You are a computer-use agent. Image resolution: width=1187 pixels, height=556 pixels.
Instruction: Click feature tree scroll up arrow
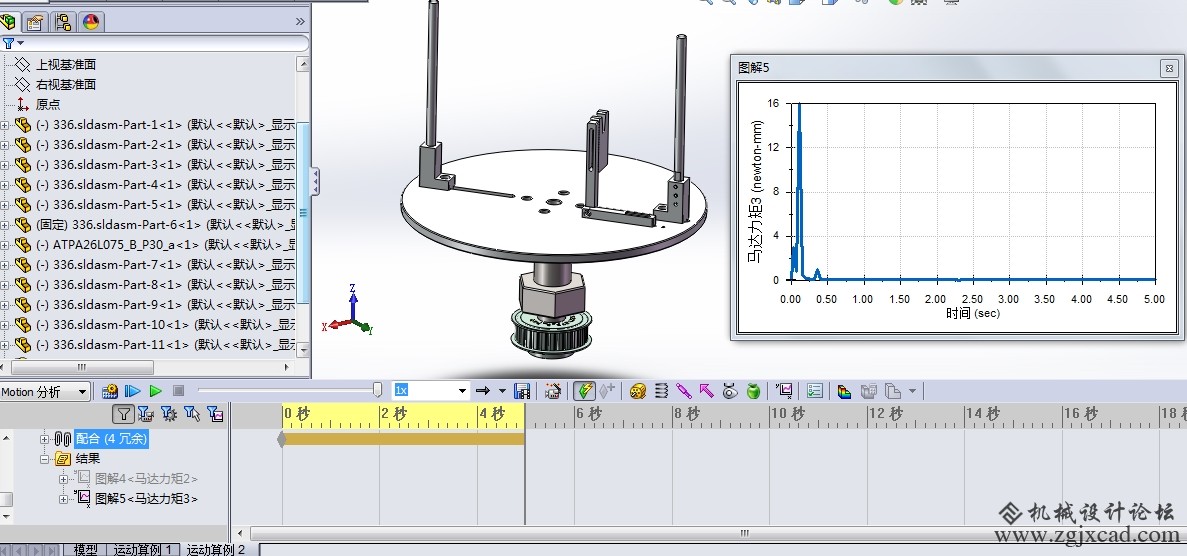coord(303,64)
